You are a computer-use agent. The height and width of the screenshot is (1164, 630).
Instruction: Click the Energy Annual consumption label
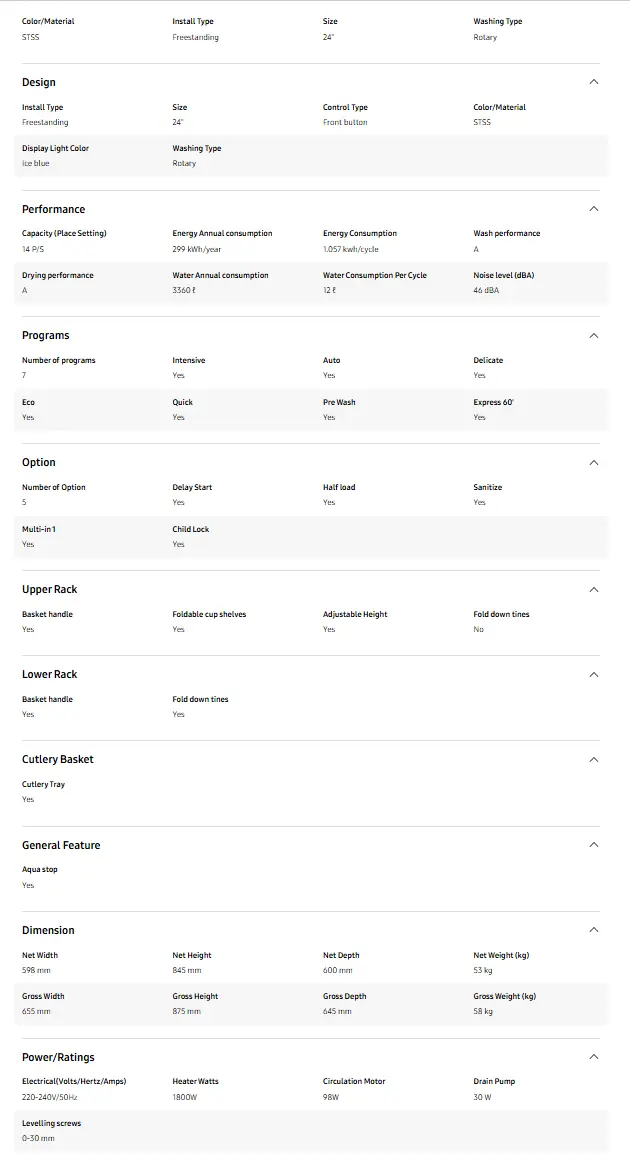222,233
